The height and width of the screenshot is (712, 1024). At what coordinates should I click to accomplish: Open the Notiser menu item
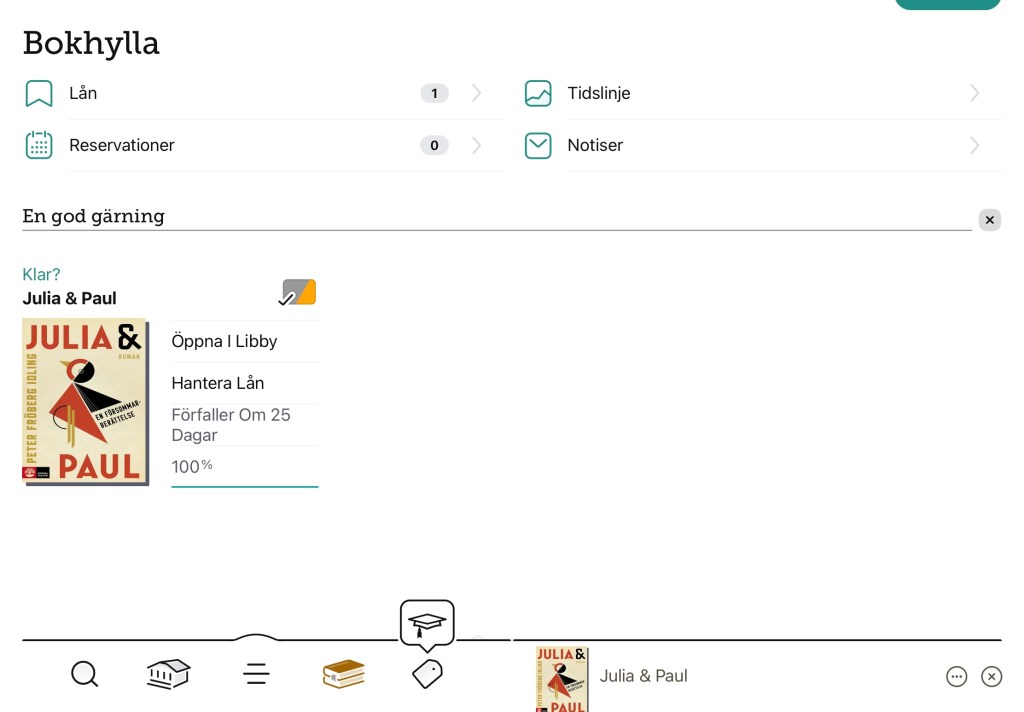click(x=595, y=146)
